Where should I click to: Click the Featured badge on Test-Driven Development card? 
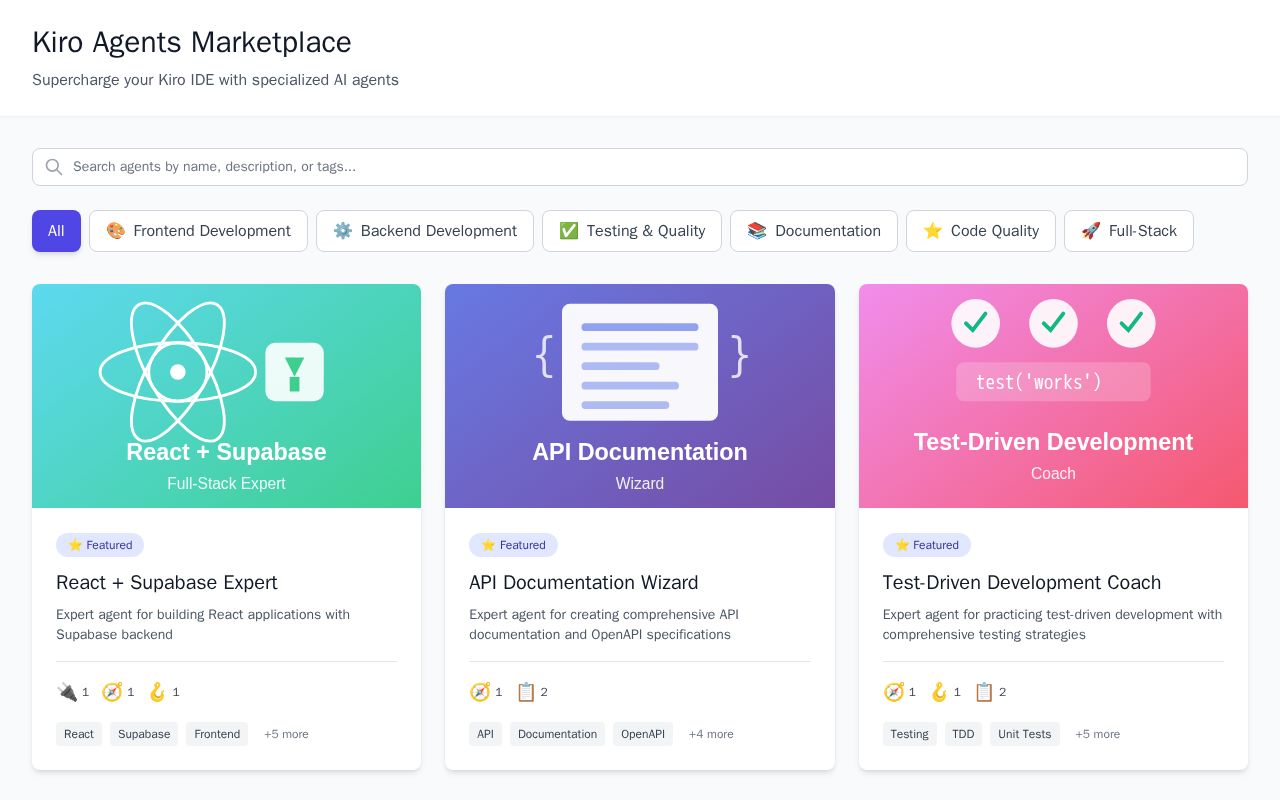[x=927, y=545]
